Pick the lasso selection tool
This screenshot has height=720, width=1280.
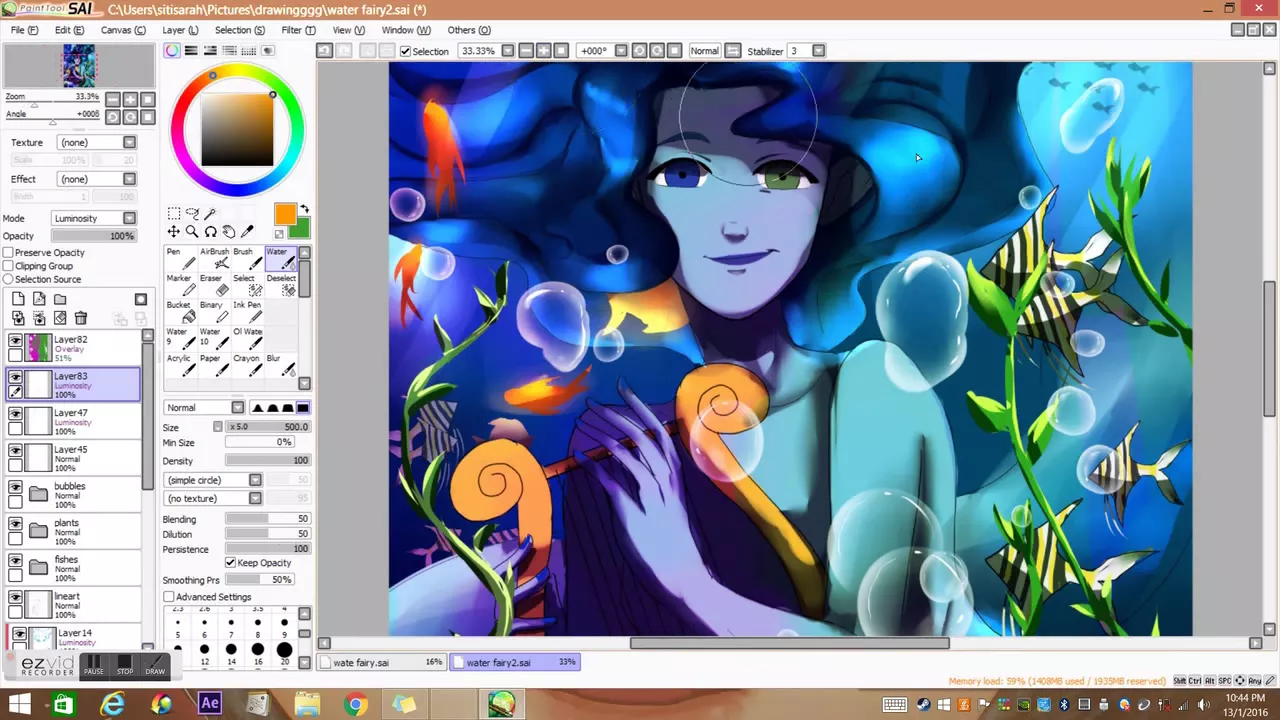pyautogui.click(x=192, y=214)
